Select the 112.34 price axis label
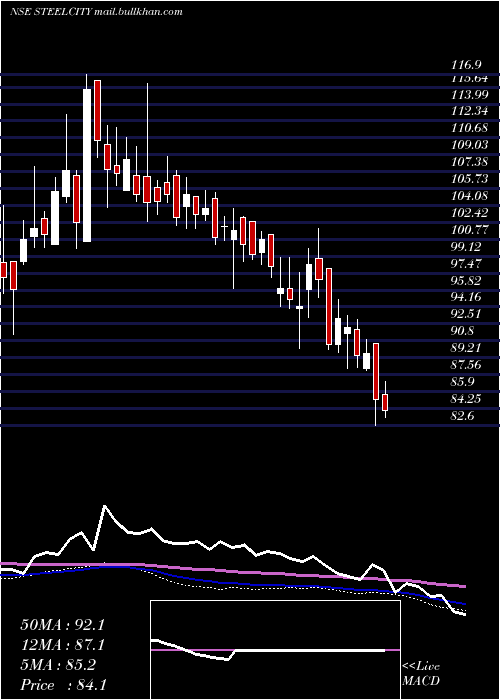Screen dimensions: 500x700 point(469,111)
